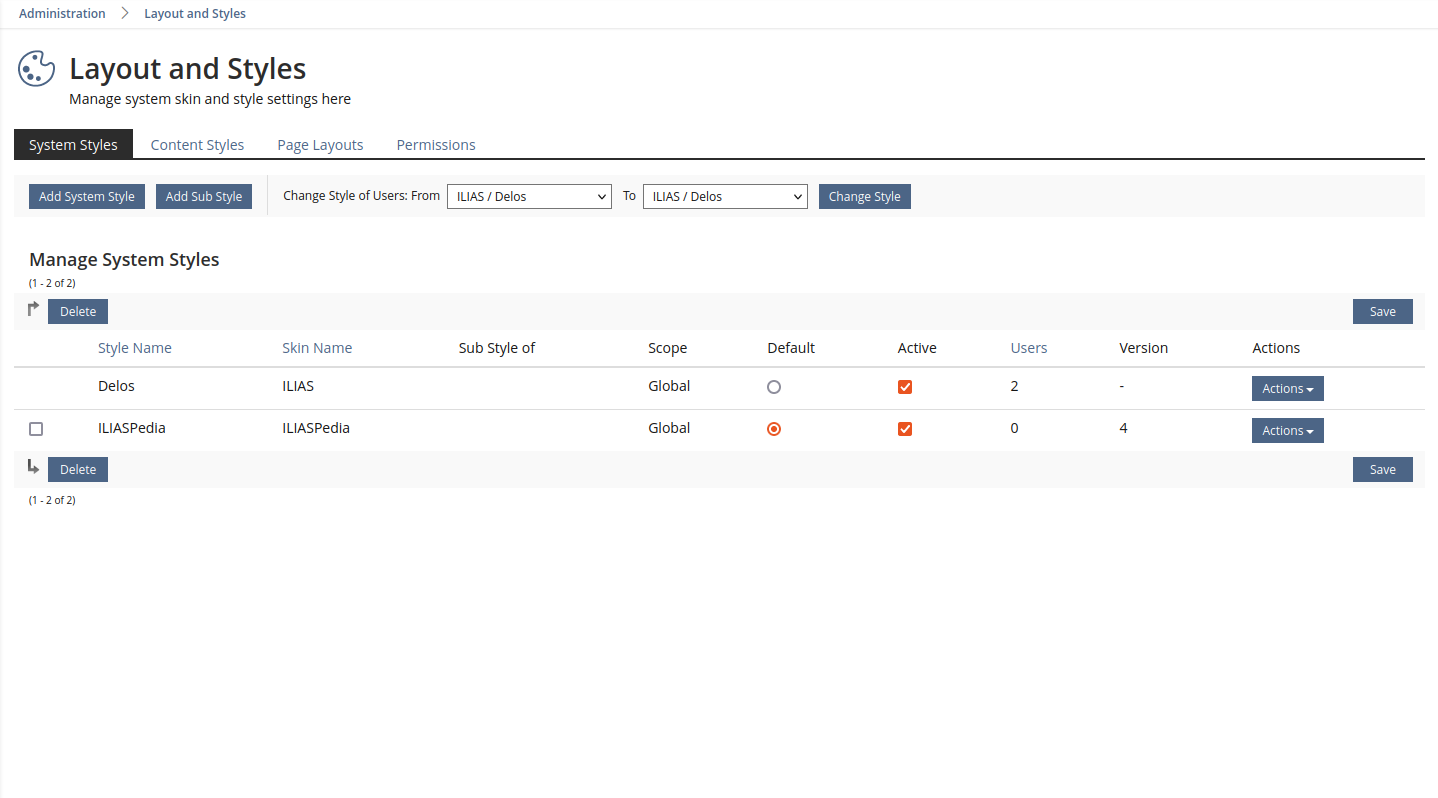The width and height of the screenshot is (1438, 798).
Task: Click the top Save button
Action: click(1383, 311)
